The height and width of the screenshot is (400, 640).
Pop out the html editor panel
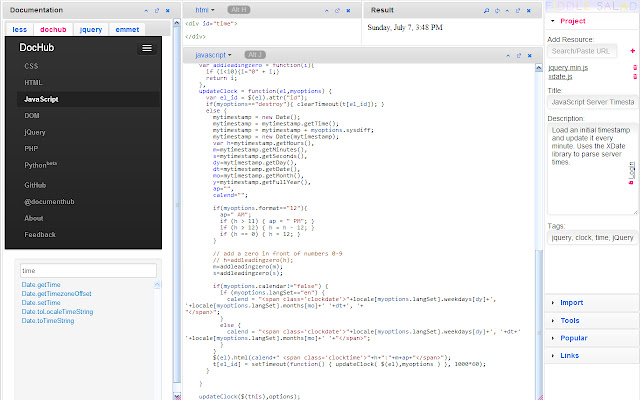(x=337, y=11)
